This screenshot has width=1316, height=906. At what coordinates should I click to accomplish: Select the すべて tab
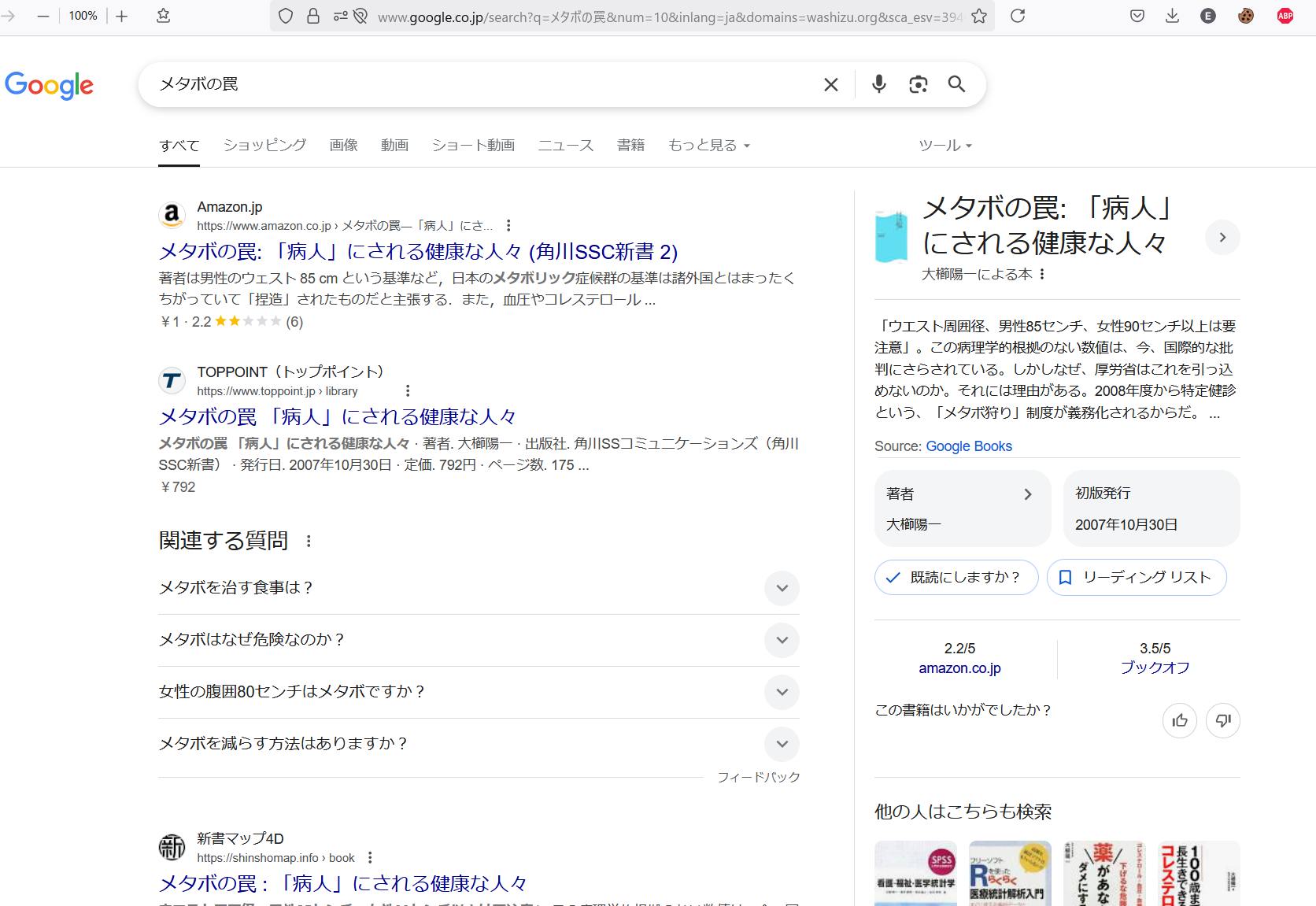[179, 146]
